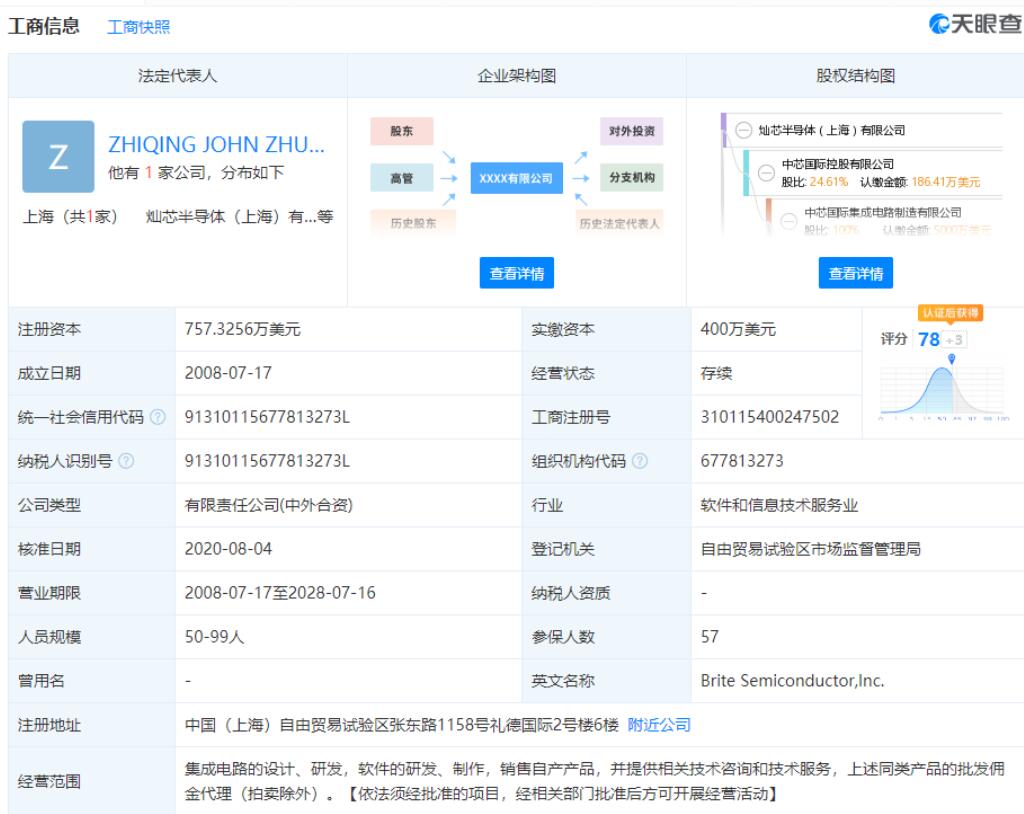
Task: Click the 经营范围 description text
Action: coord(594,781)
